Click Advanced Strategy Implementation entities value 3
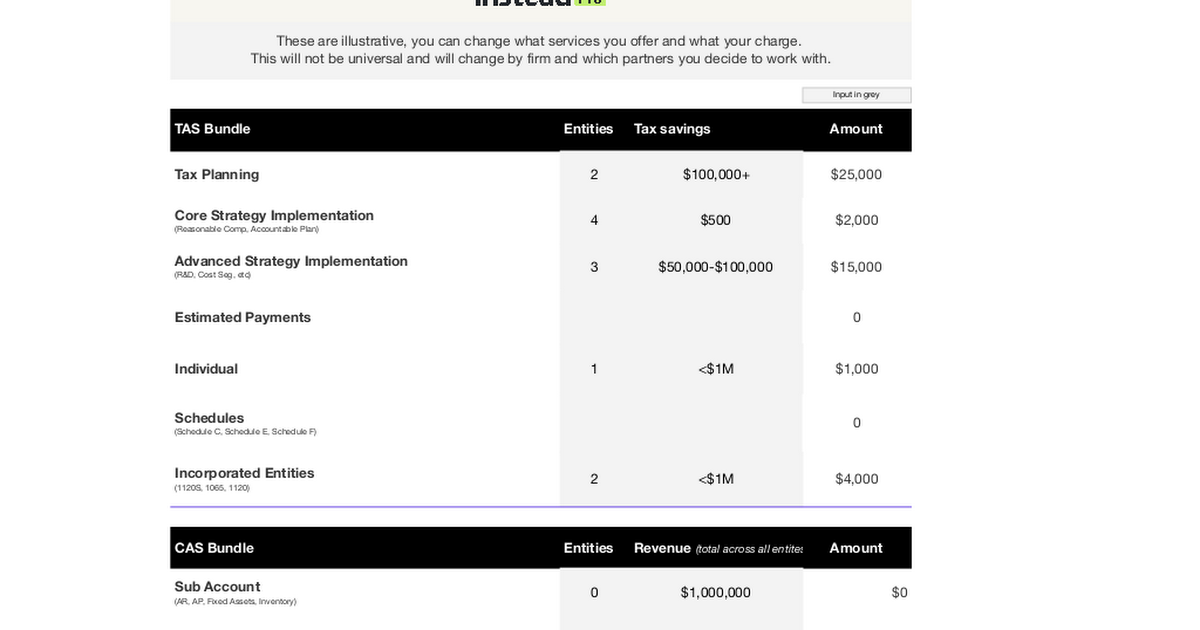The height and width of the screenshot is (630, 1200). click(594, 267)
